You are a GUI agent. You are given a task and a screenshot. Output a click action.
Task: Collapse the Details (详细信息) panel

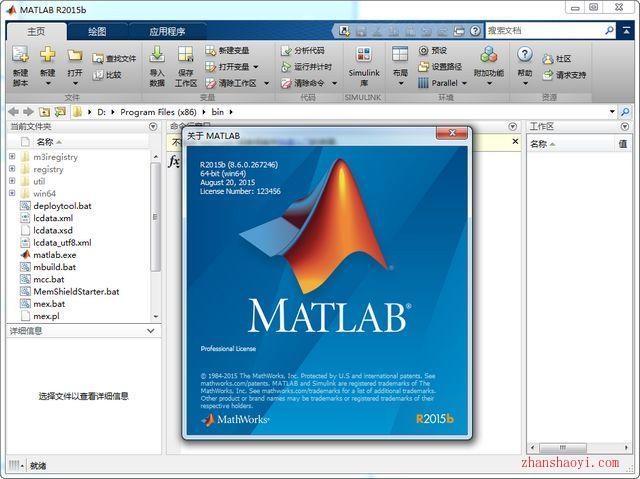[x=151, y=331]
